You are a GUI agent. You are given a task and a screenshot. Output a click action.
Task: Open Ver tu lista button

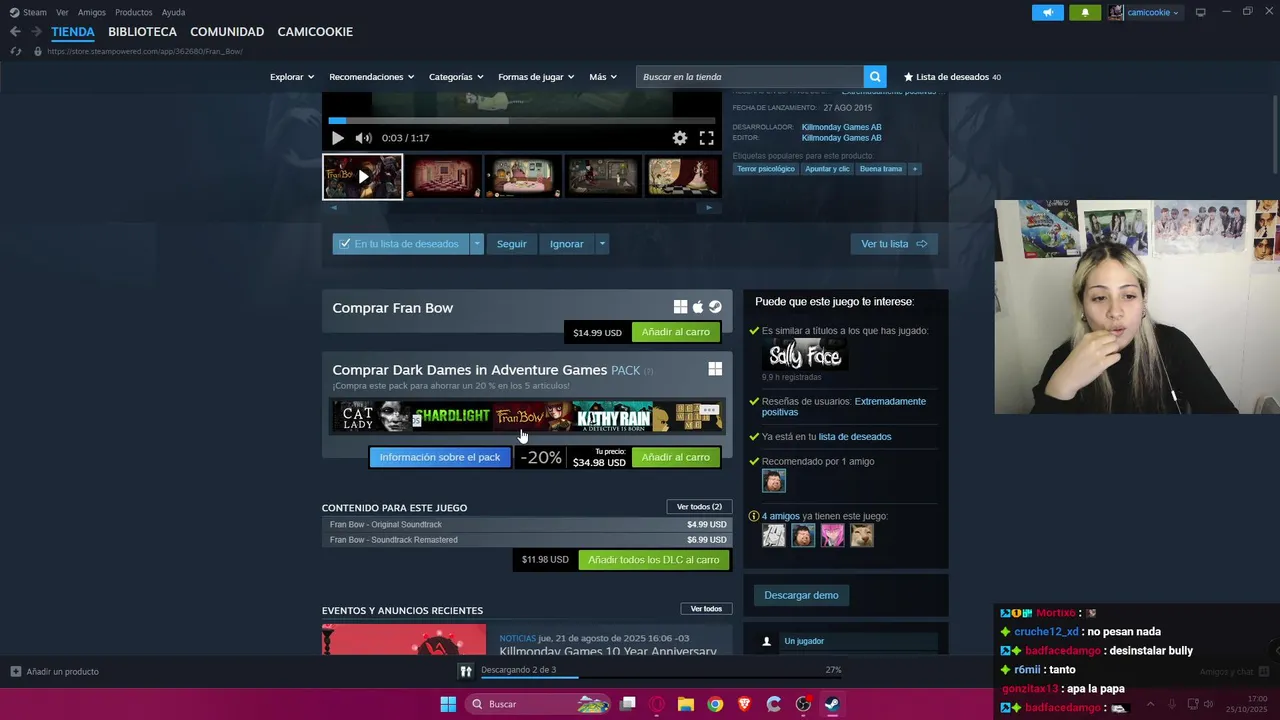click(x=894, y=244)
